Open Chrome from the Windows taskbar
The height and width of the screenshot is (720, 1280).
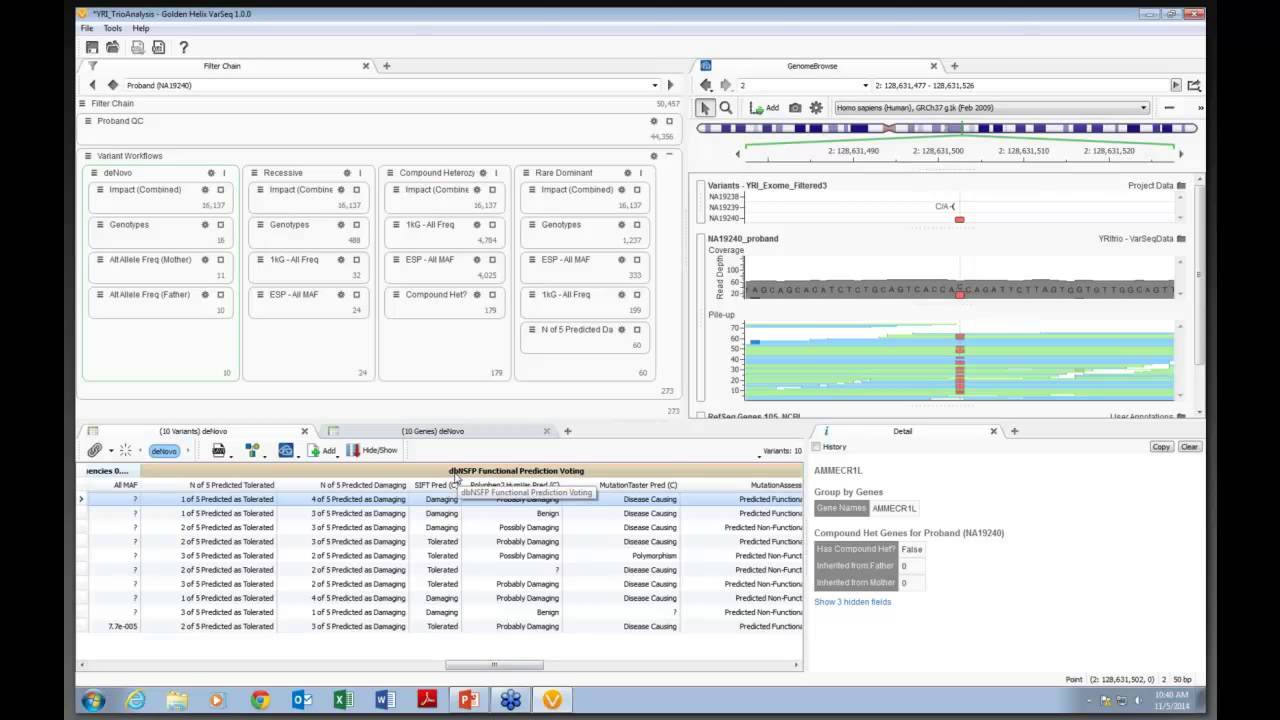260,700
